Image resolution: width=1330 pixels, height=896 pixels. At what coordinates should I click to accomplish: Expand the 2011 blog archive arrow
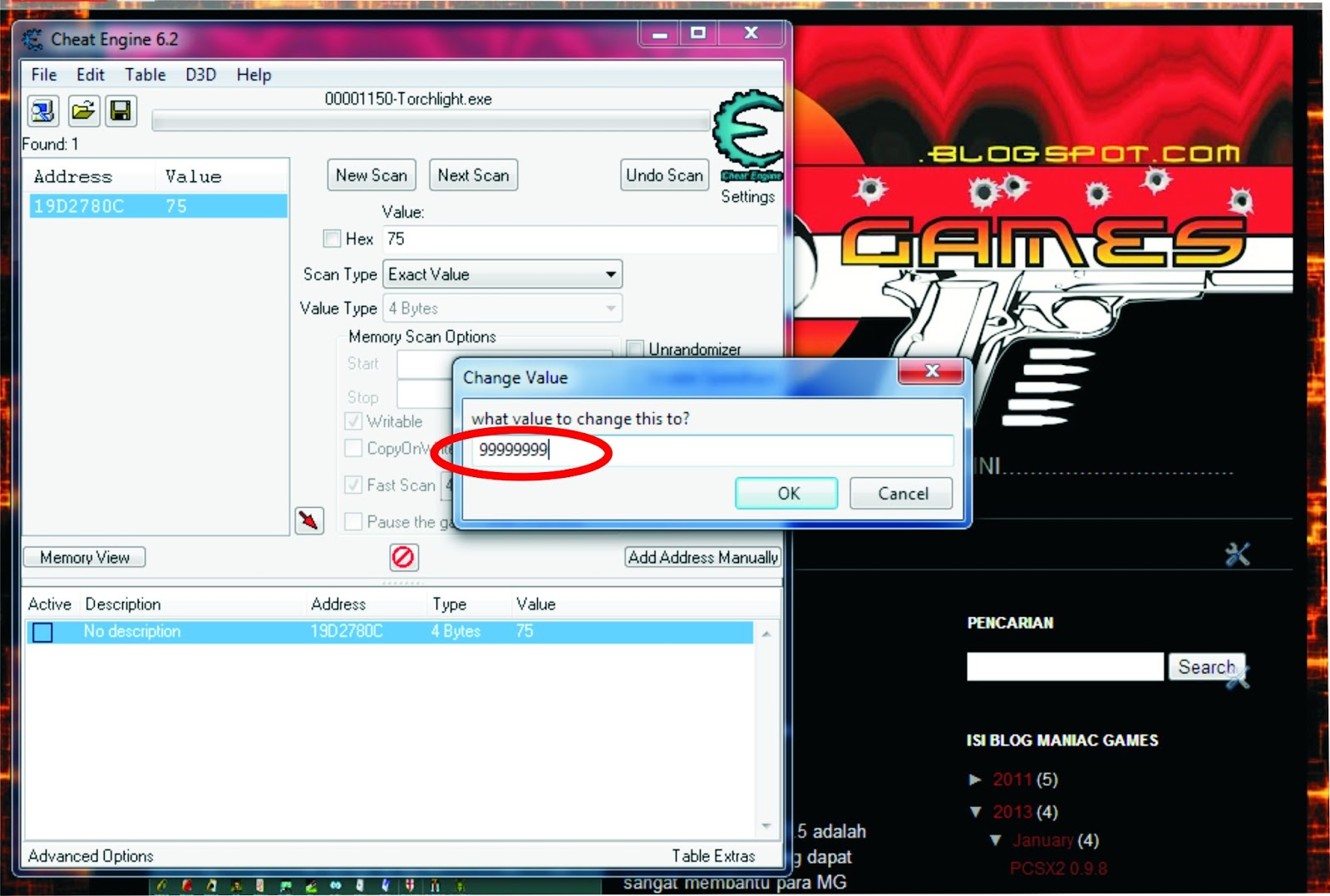click(x=976, y=780)
